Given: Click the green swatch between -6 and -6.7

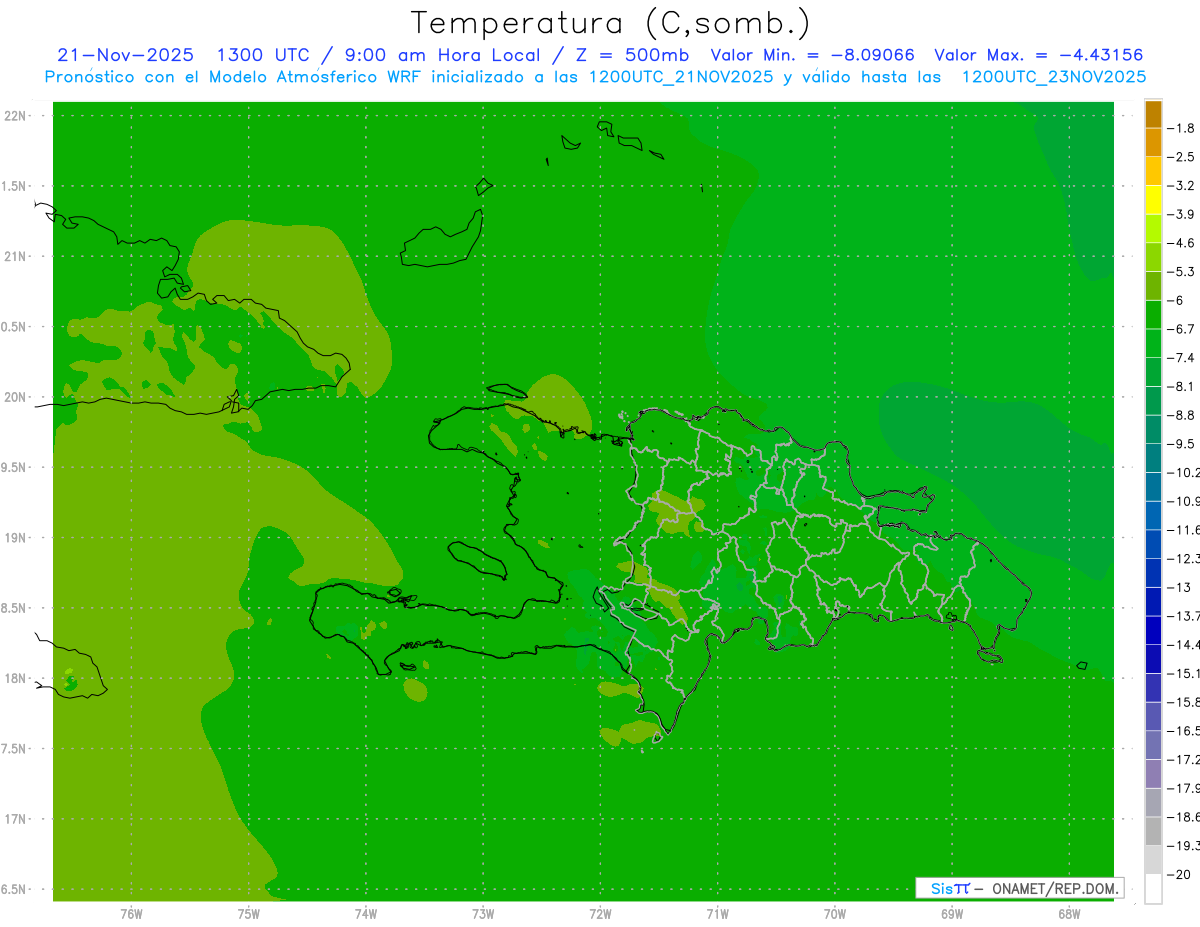Looking at the screenshot, I should pyautogui.click(x=1153, y=315).
